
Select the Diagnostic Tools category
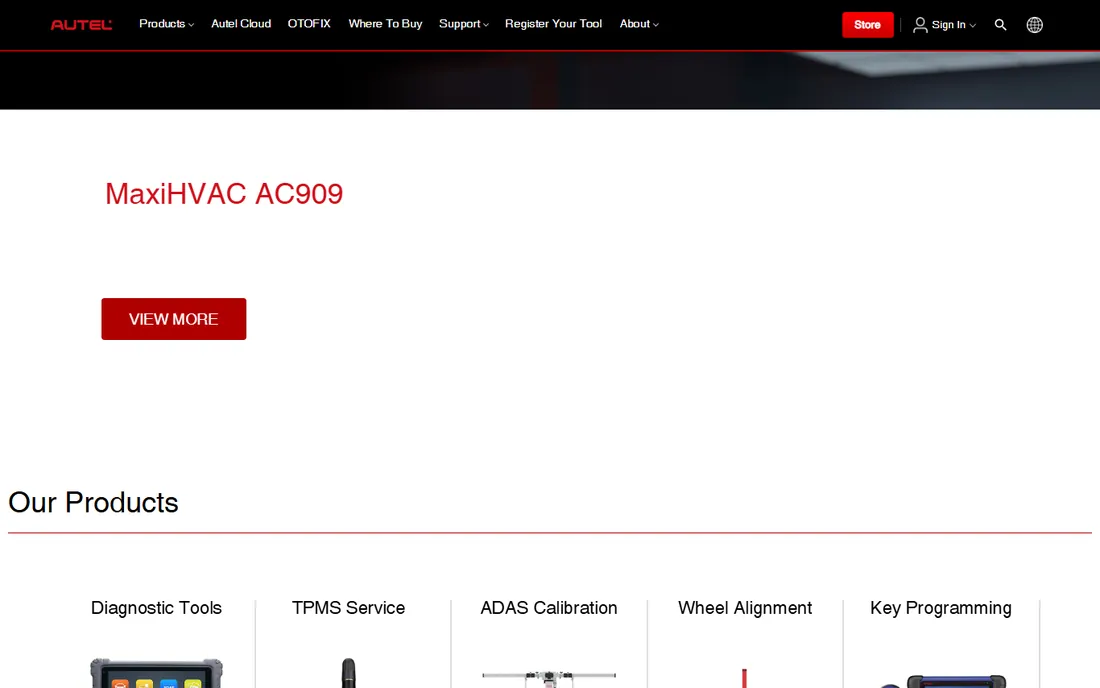click(156, 608)
